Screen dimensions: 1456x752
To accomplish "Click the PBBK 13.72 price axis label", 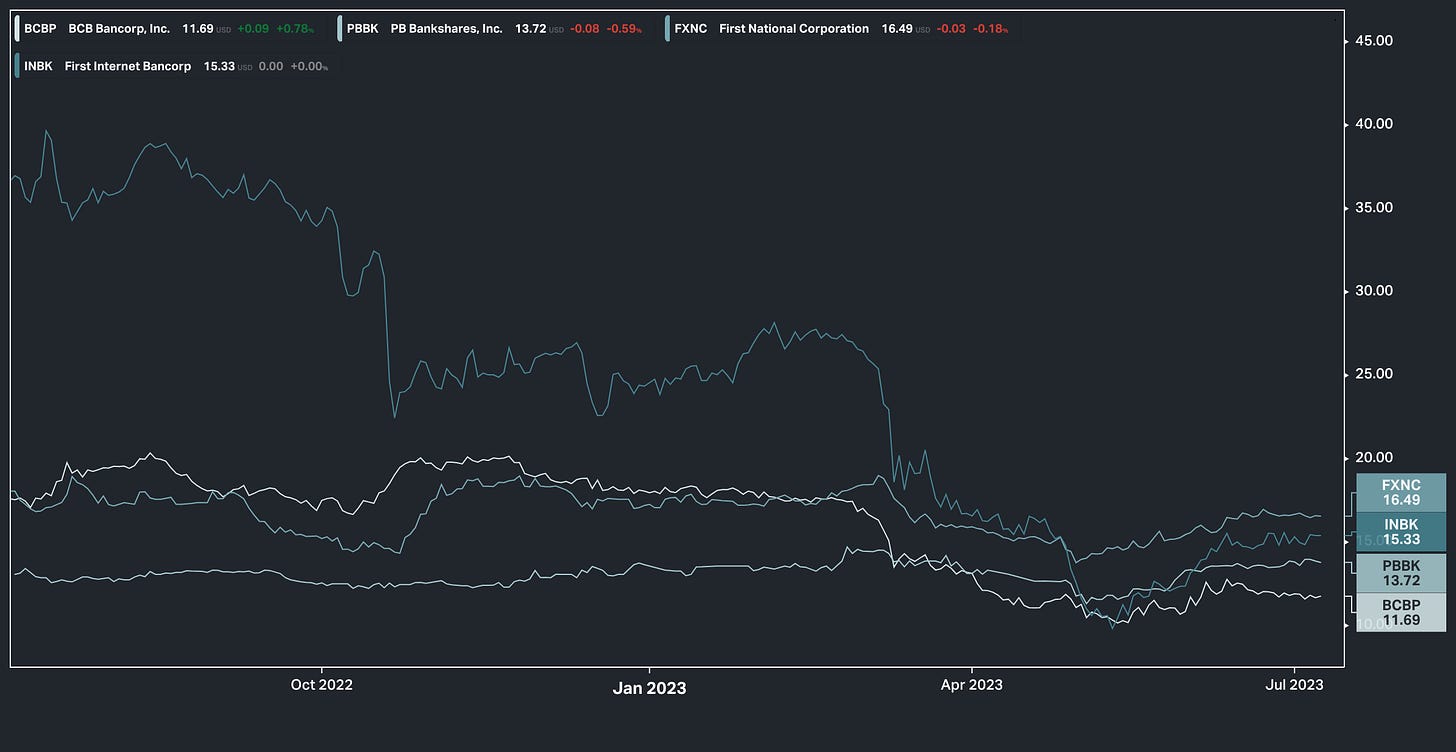I will point(1401,573).
